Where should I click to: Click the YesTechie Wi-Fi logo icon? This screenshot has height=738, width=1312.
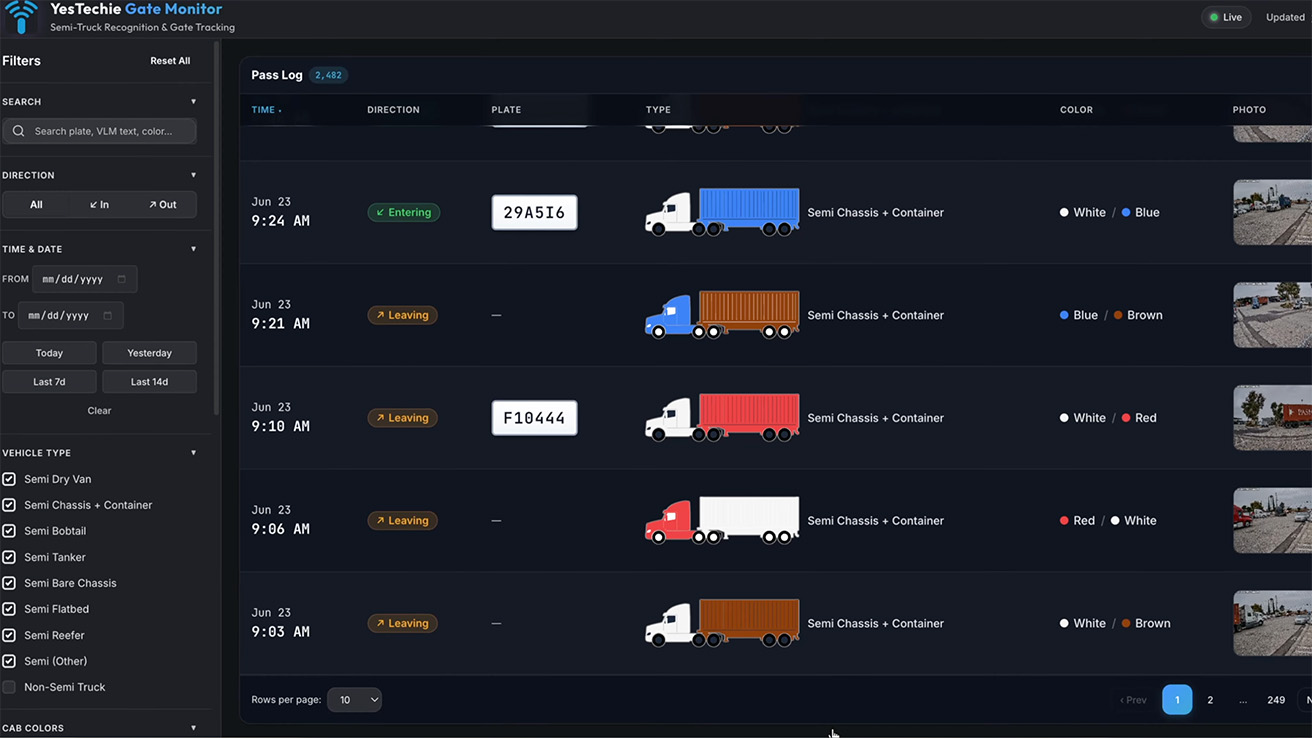tap(21, 16)
